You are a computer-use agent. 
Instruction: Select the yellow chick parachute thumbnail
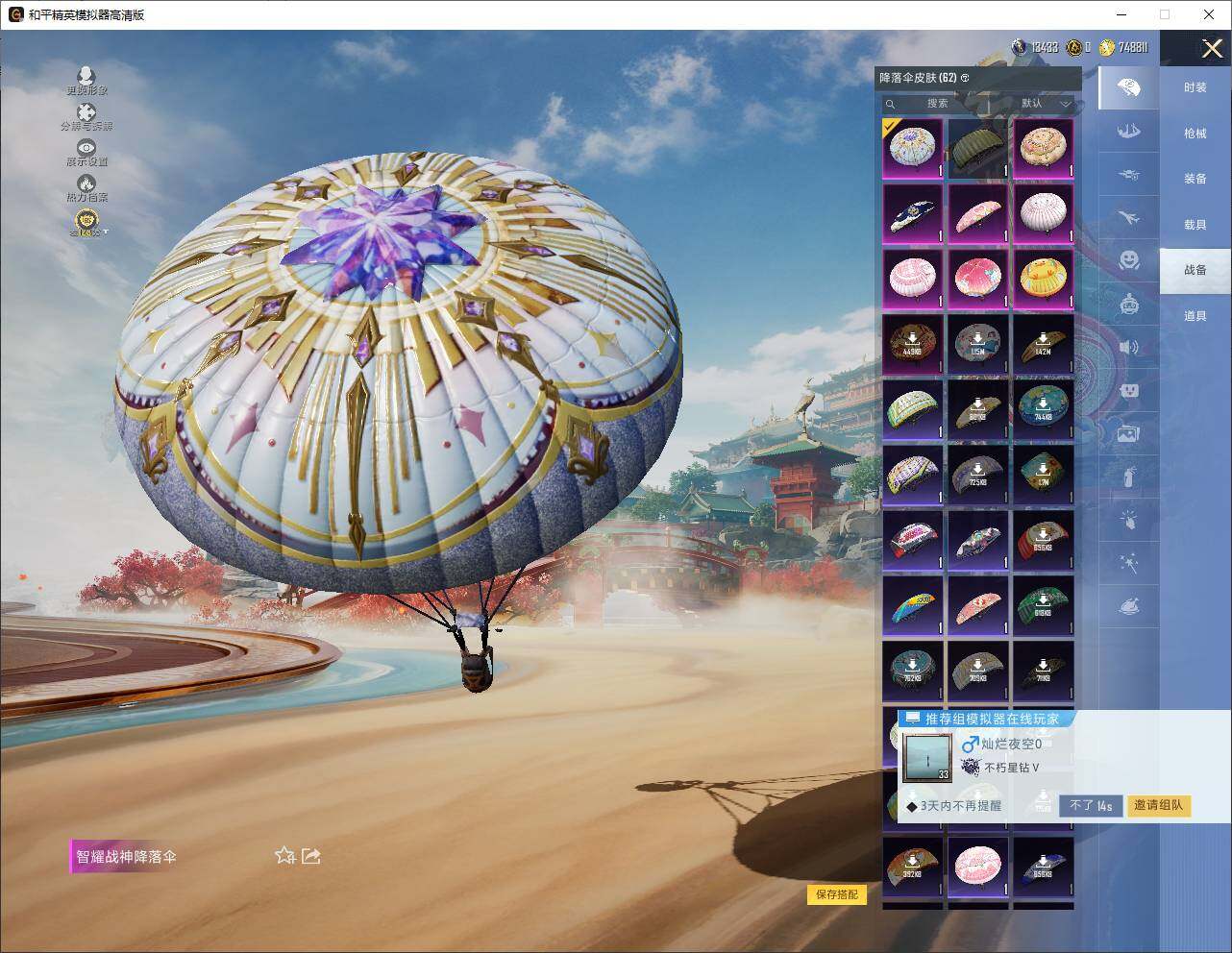tap(1044, 279)
